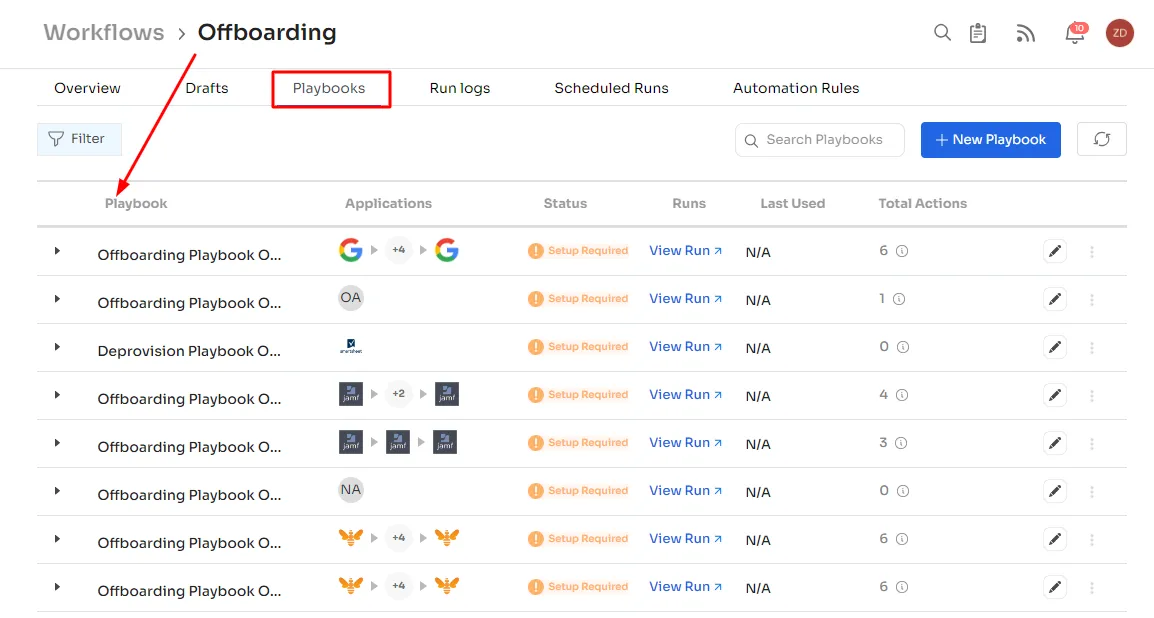Viewport: 1154px width, 618px height.
Task: Click the Smartsheet app icon in the Deprovision row
Action: 351,346
